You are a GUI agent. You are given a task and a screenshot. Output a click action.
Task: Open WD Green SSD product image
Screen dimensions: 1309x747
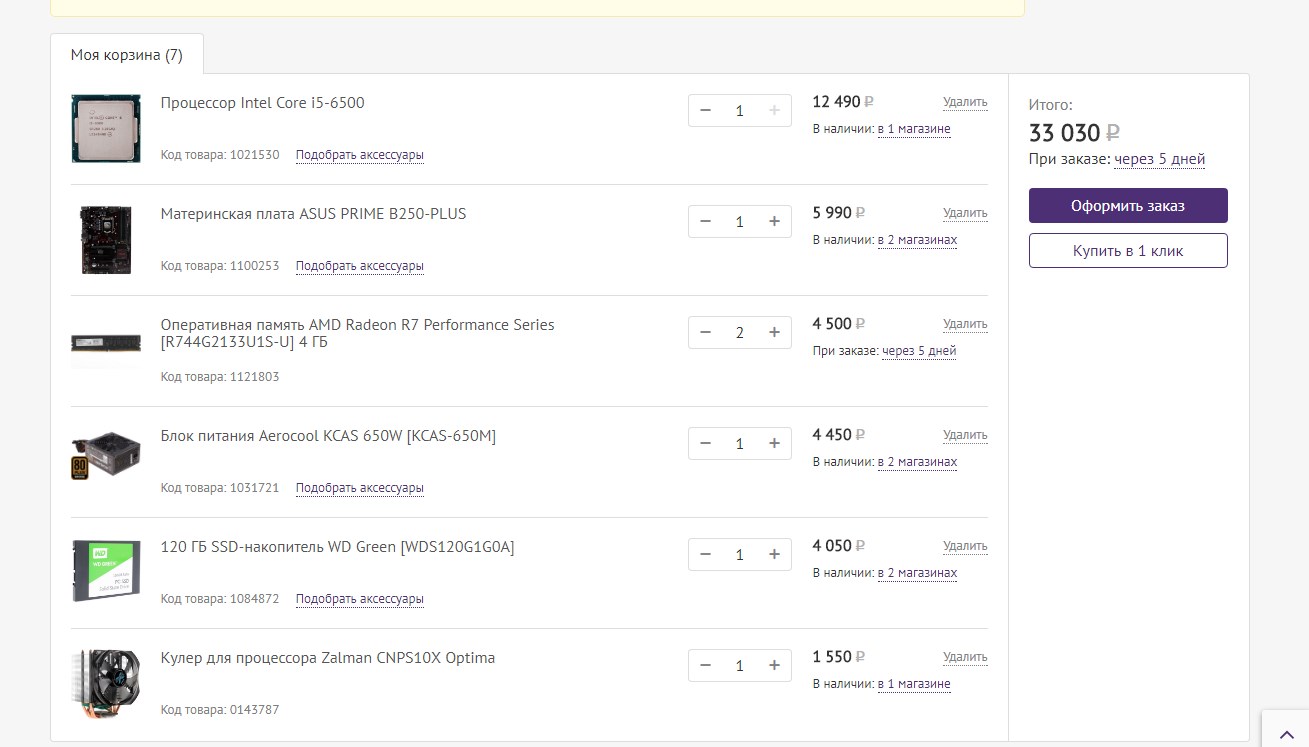(x=106, y=571)
